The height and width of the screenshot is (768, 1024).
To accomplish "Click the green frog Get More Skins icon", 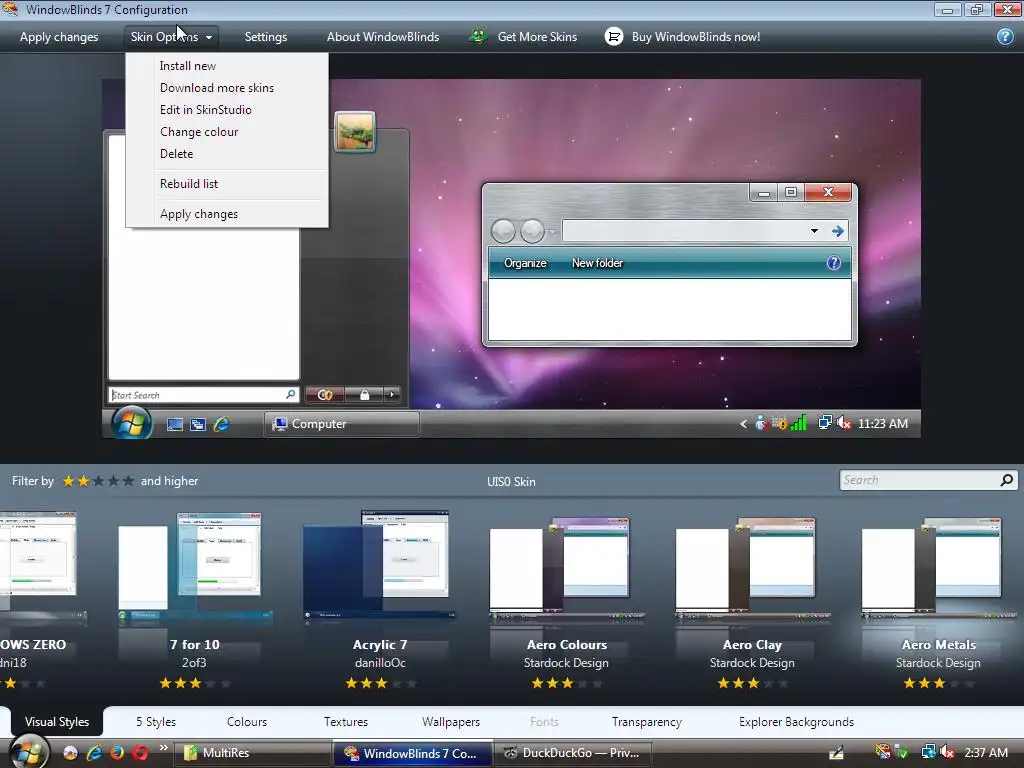I will pos(479,37).
